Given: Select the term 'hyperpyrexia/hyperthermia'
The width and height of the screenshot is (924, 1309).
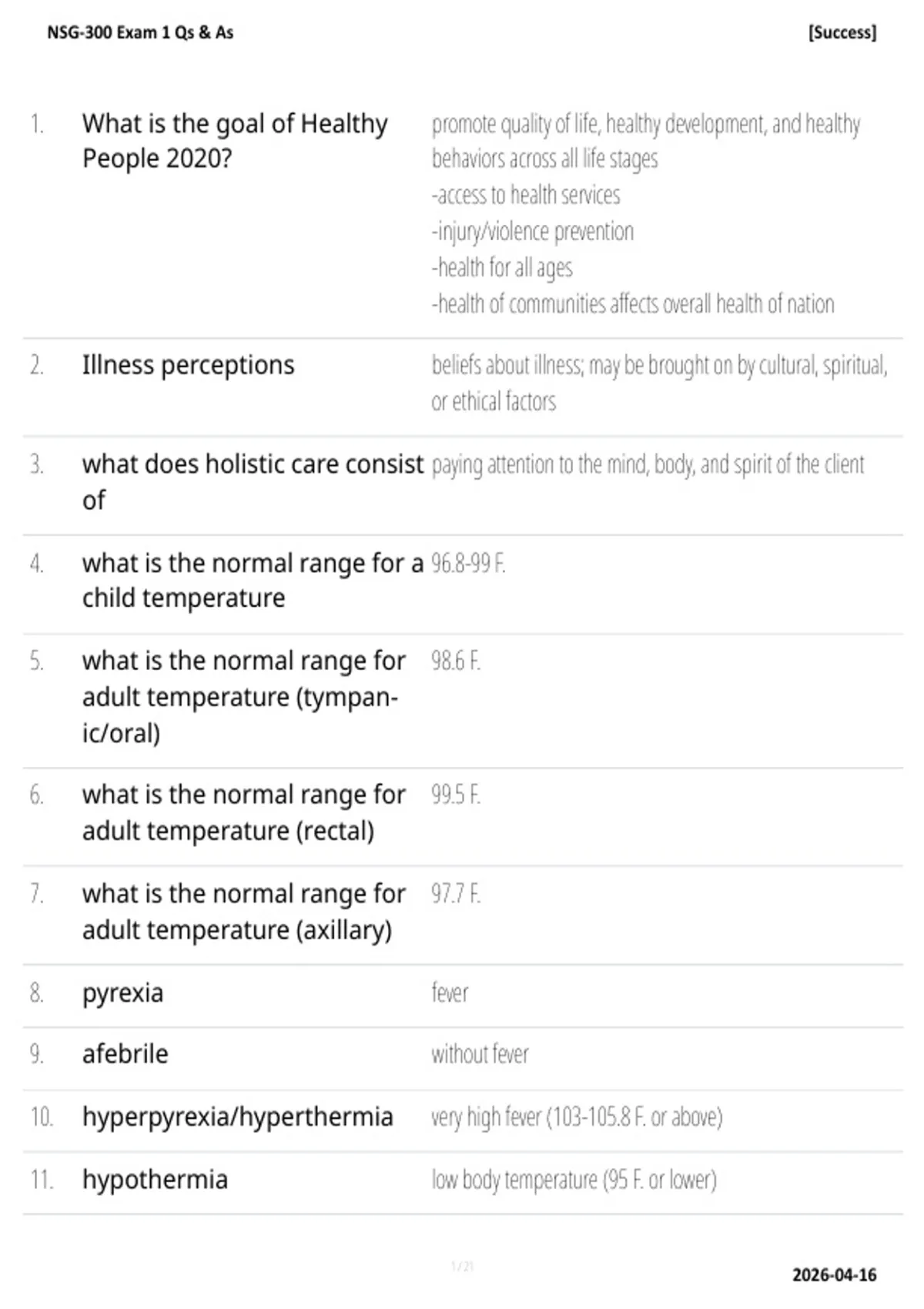Looking at the screenshot, I should click(238, 1117).
